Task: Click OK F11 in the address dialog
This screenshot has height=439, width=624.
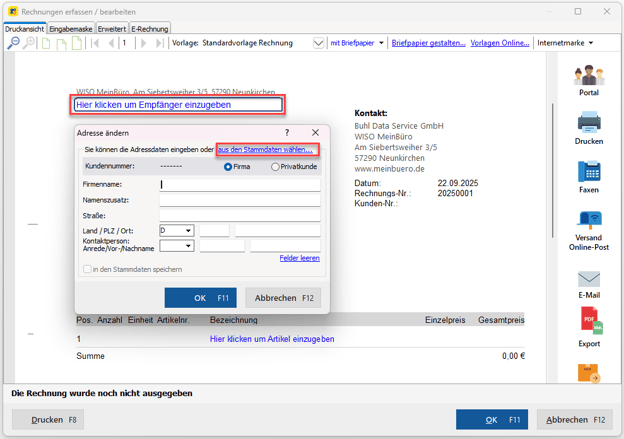Action: coord(201,298)
